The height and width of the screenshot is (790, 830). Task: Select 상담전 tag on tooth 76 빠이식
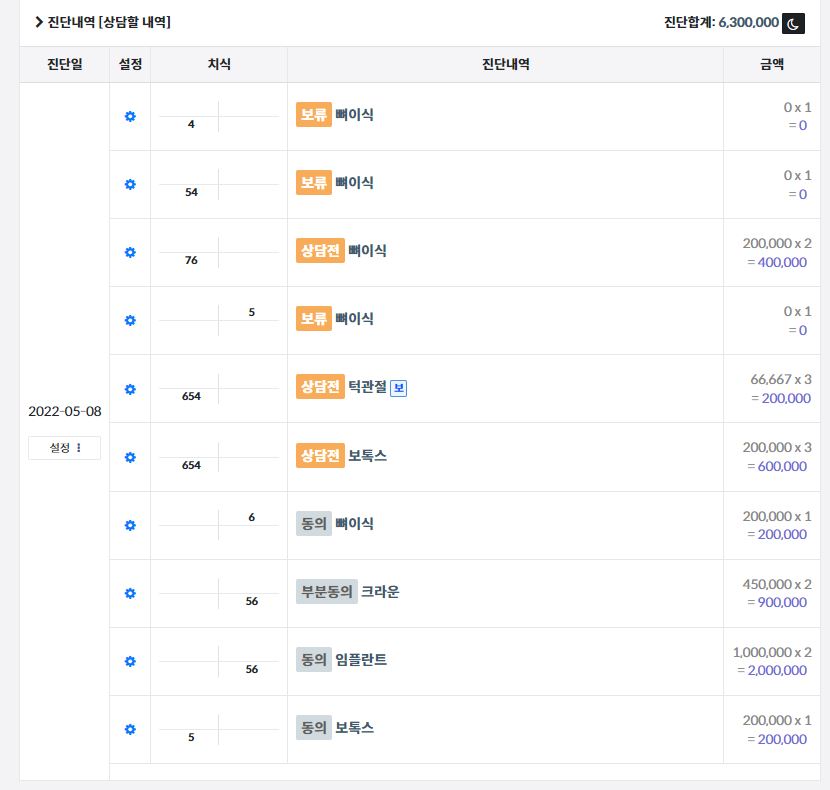(320, 251)
